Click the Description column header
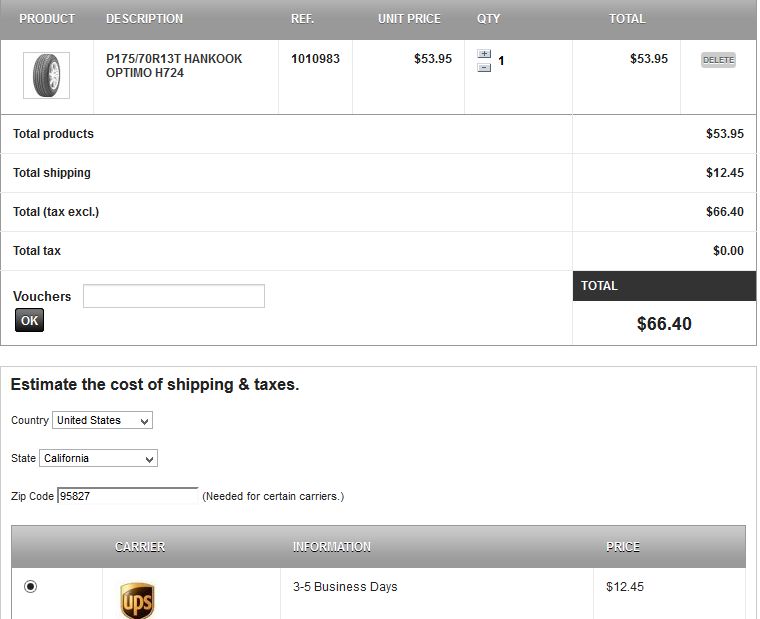This screenshot has height=619, width=760. [144, 19]
